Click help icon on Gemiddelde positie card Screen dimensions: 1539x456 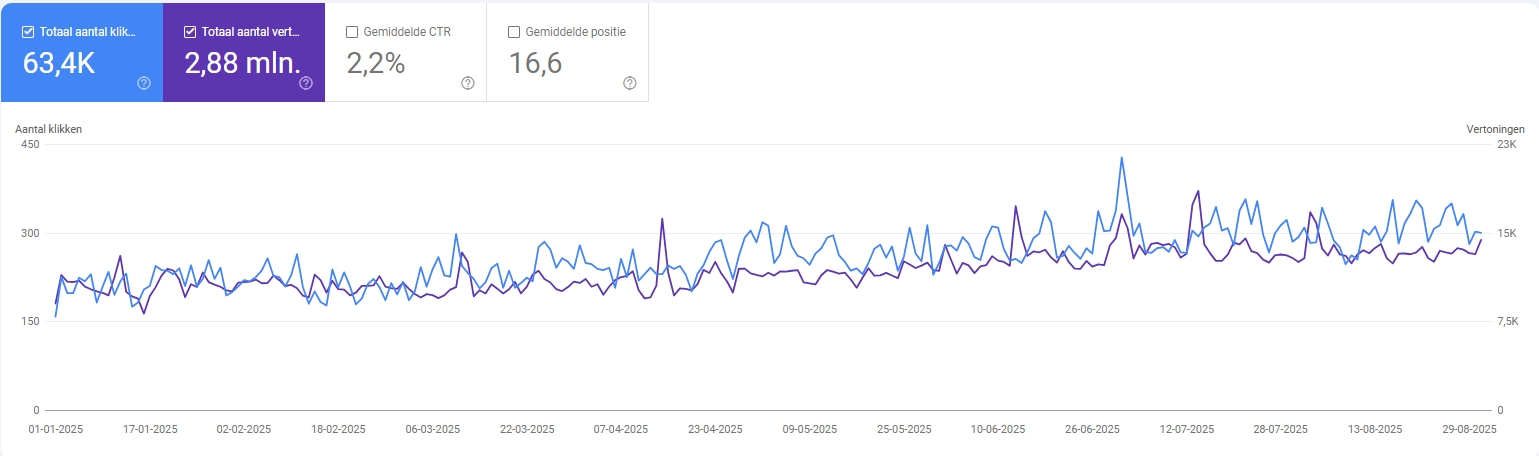click(630, 83)
